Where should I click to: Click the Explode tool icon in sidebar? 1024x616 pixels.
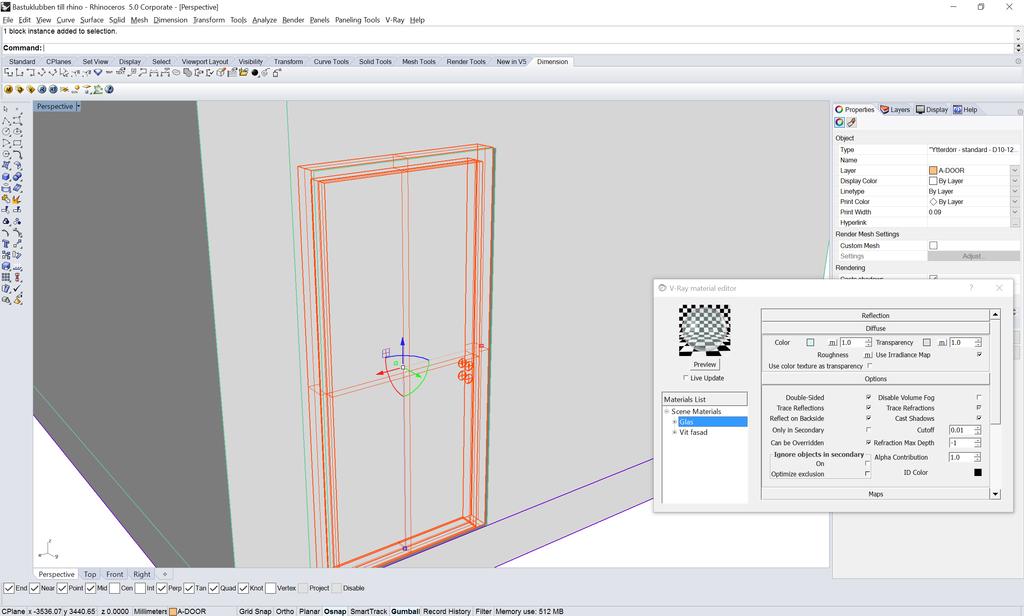17,199
